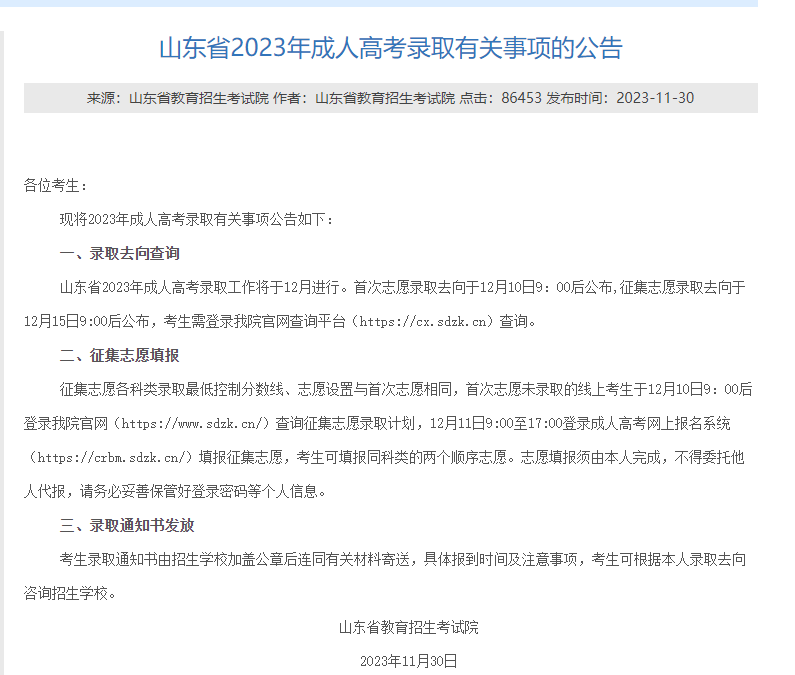This screenshot has height=675, width=795.
Task: Click the closing date 2023年11月30日
Action: tap(409, 661)
